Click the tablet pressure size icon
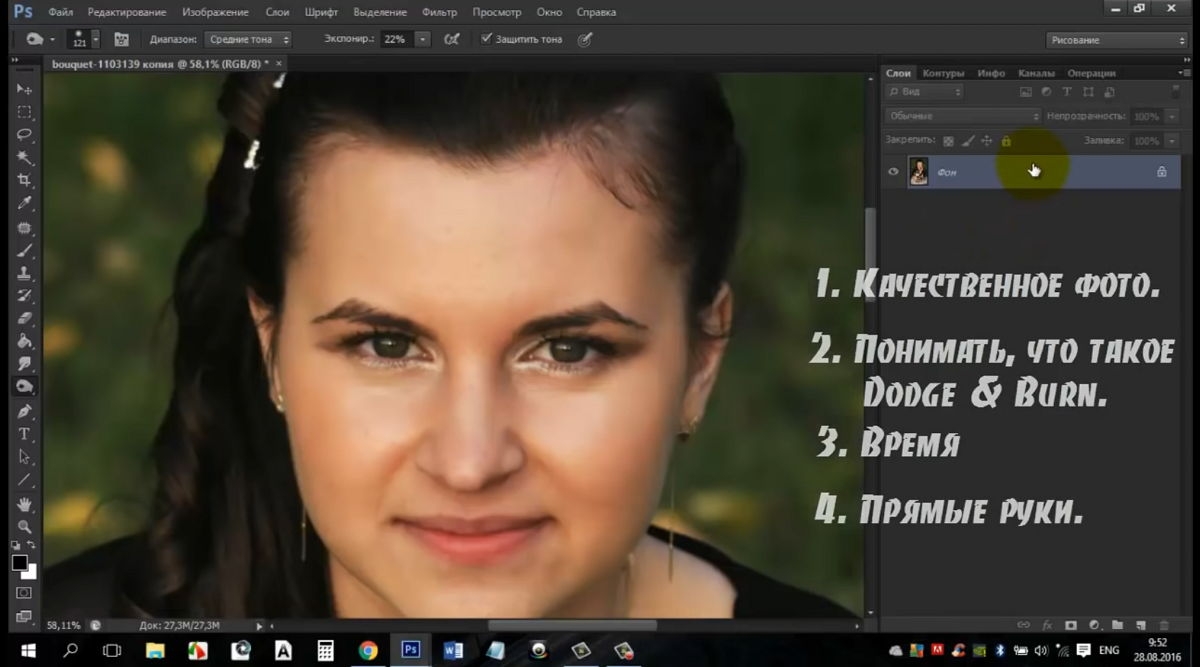The image size is (1200, 667). tap(585, 39)
